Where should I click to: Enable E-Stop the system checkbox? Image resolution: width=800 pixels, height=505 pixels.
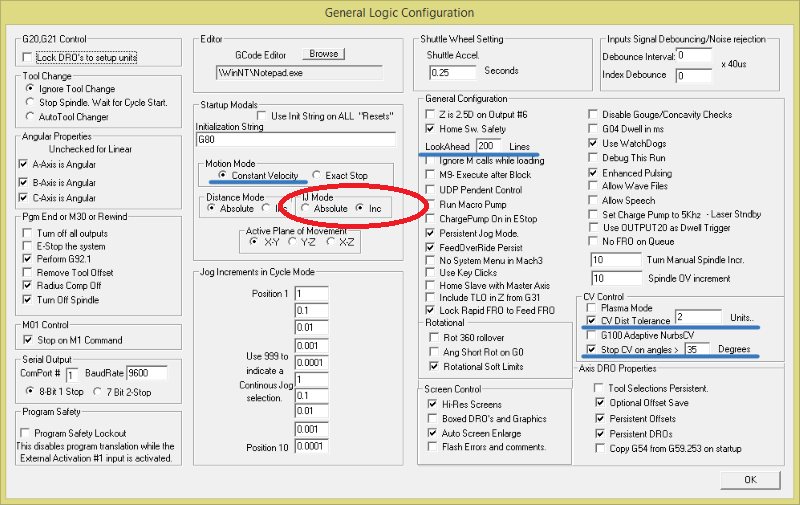pos(28,246)
